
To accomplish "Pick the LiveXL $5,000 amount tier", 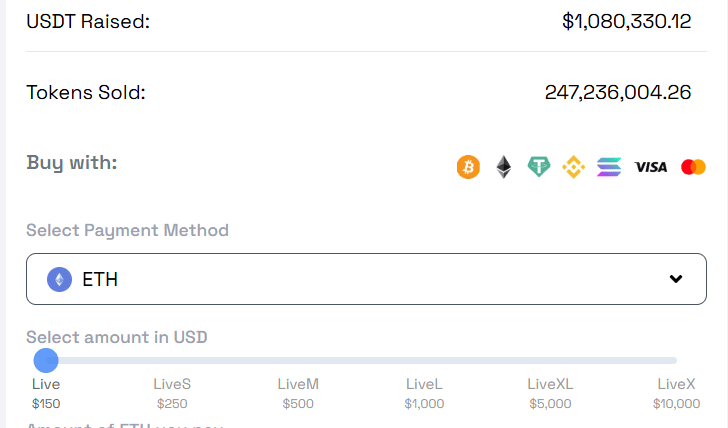I will [550, 393].
